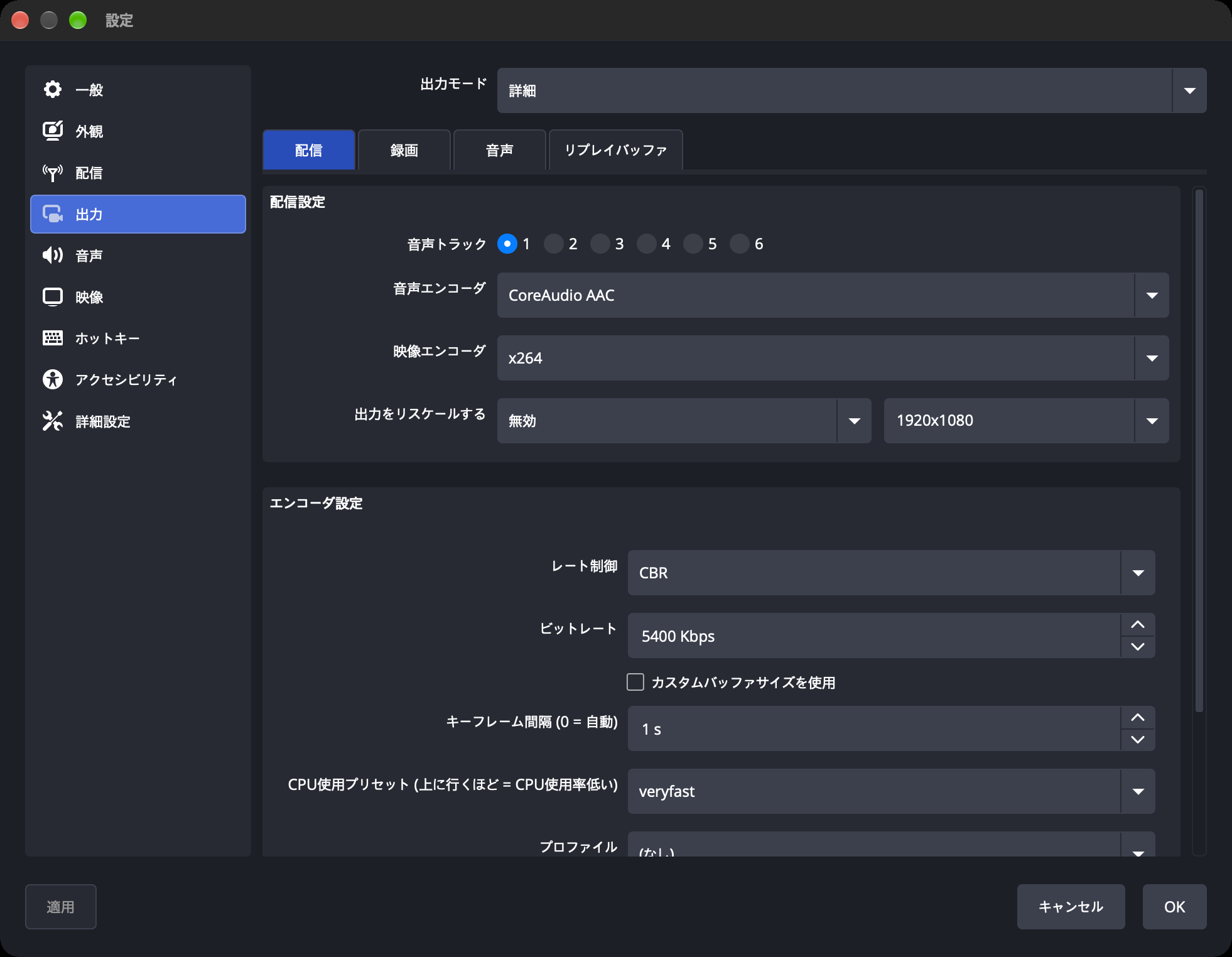Confirm settings with the OK button

pyautogui.click(x=1174, y=907)
